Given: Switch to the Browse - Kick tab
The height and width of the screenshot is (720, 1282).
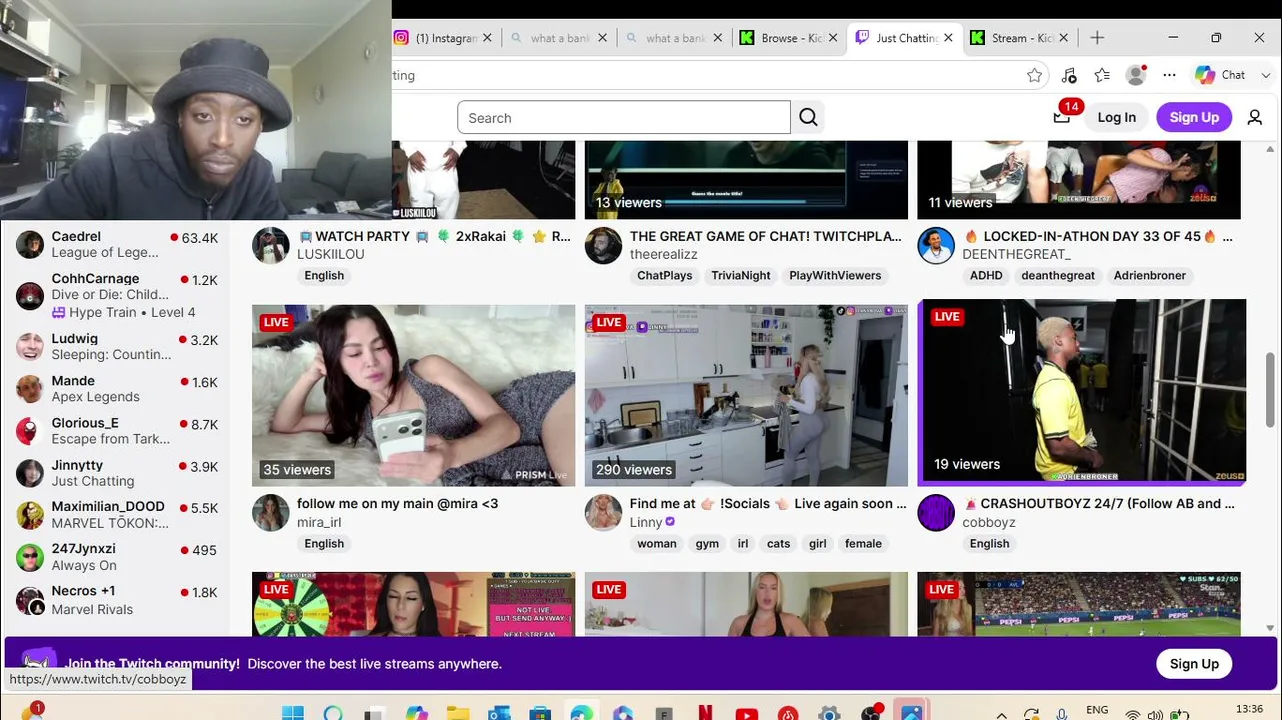Looking at the screenshot, I should click(x=790, y=38).
